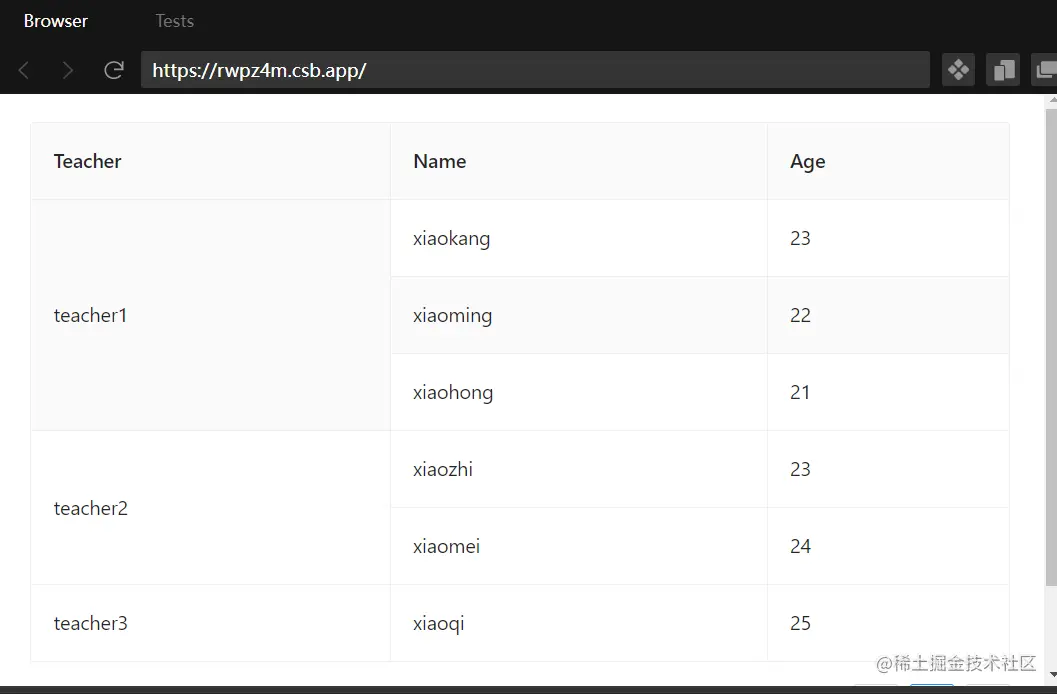Screen dimensions: 1057x694
Task: Select the teacher1 merged cell
Action: [x=91, y=316]
